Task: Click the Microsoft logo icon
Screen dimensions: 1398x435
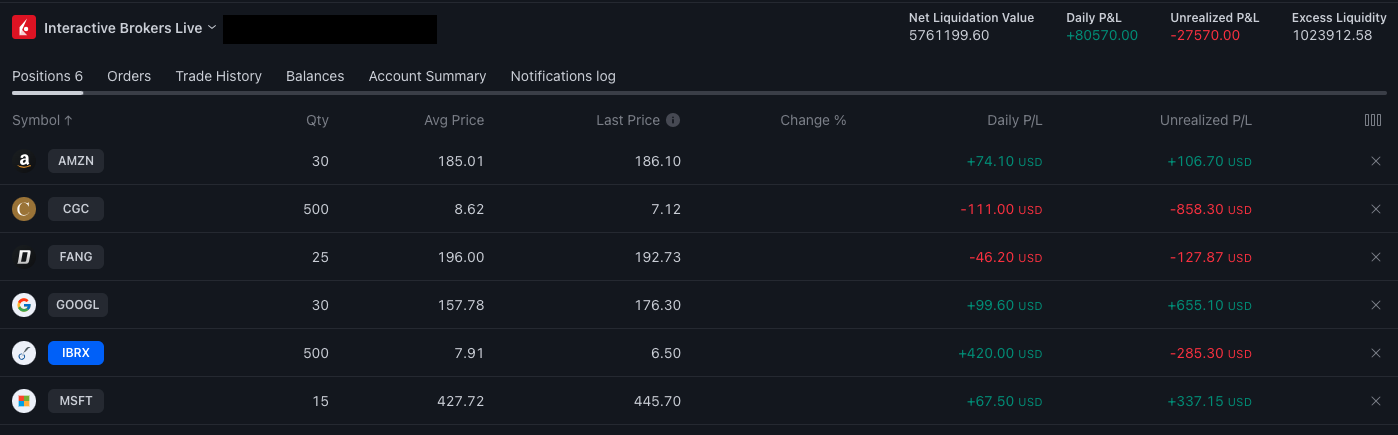Action: 24,401
